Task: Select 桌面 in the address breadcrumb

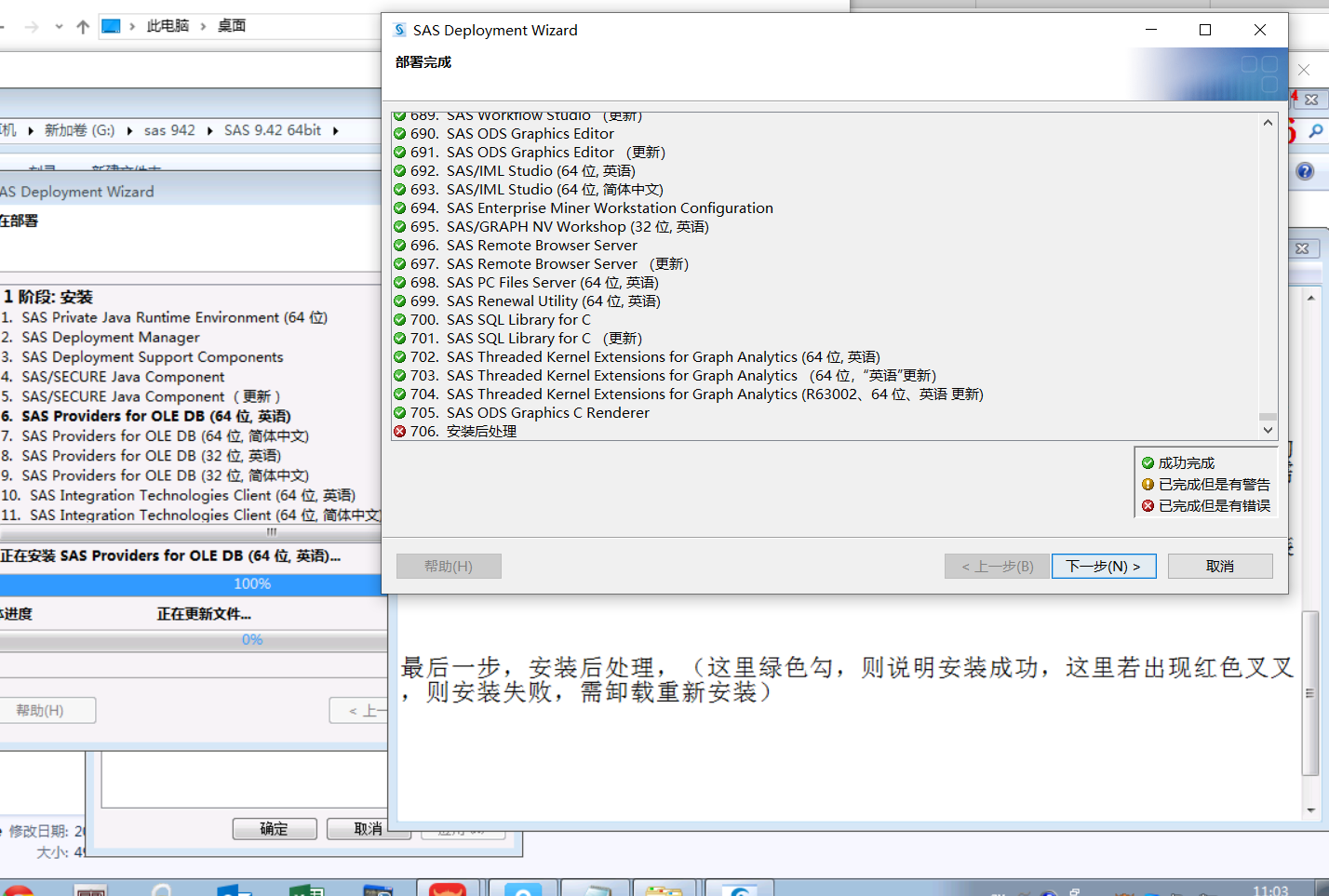Action: click(x=232, y=26)
